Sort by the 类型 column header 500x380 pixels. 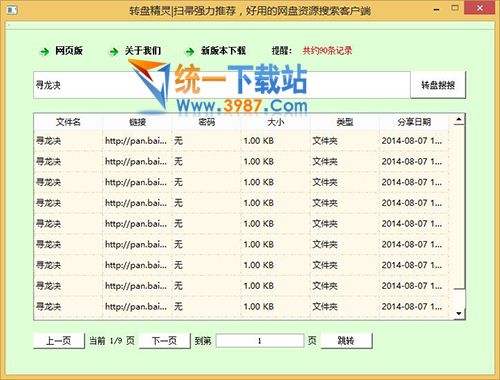point(344,122)
